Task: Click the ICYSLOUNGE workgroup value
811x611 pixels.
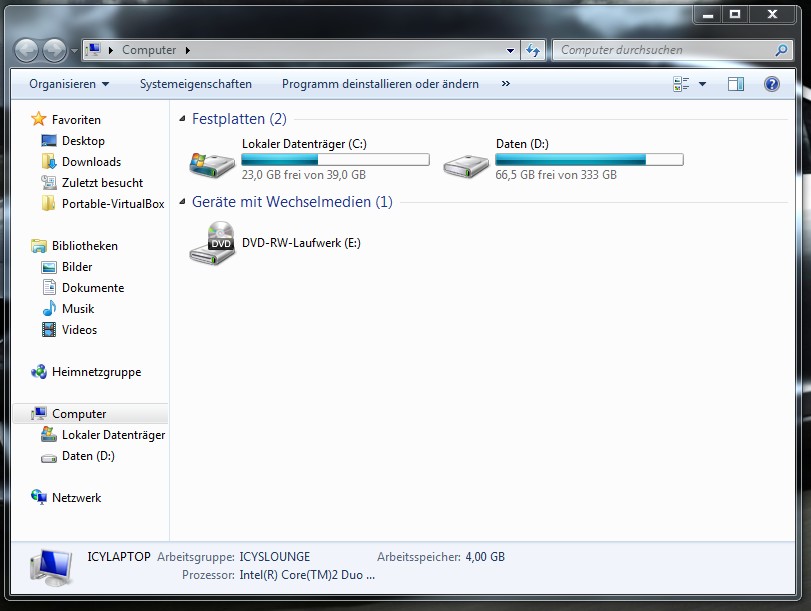Action: tap(275, 557)
